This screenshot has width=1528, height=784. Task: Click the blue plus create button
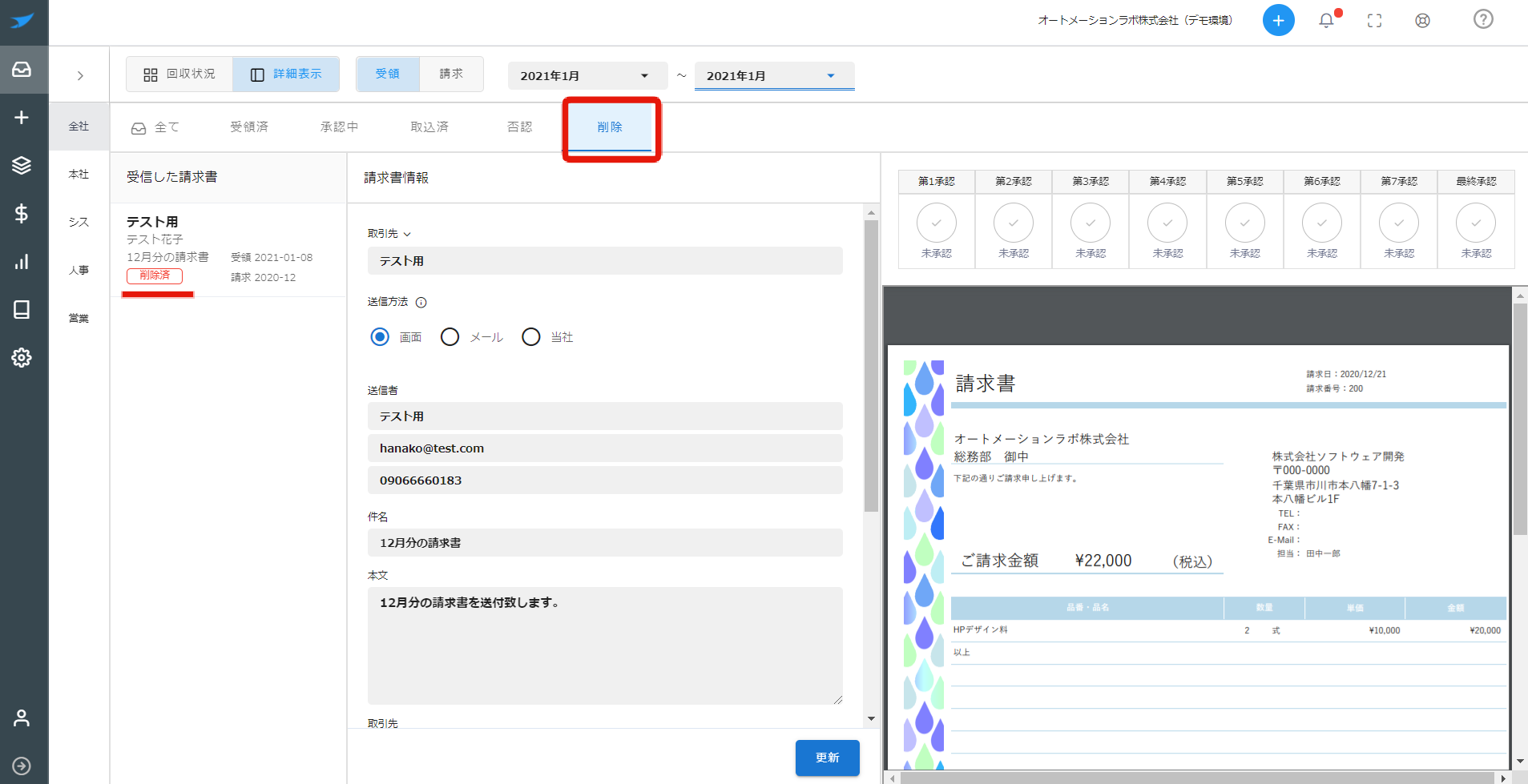(1278, 20)
